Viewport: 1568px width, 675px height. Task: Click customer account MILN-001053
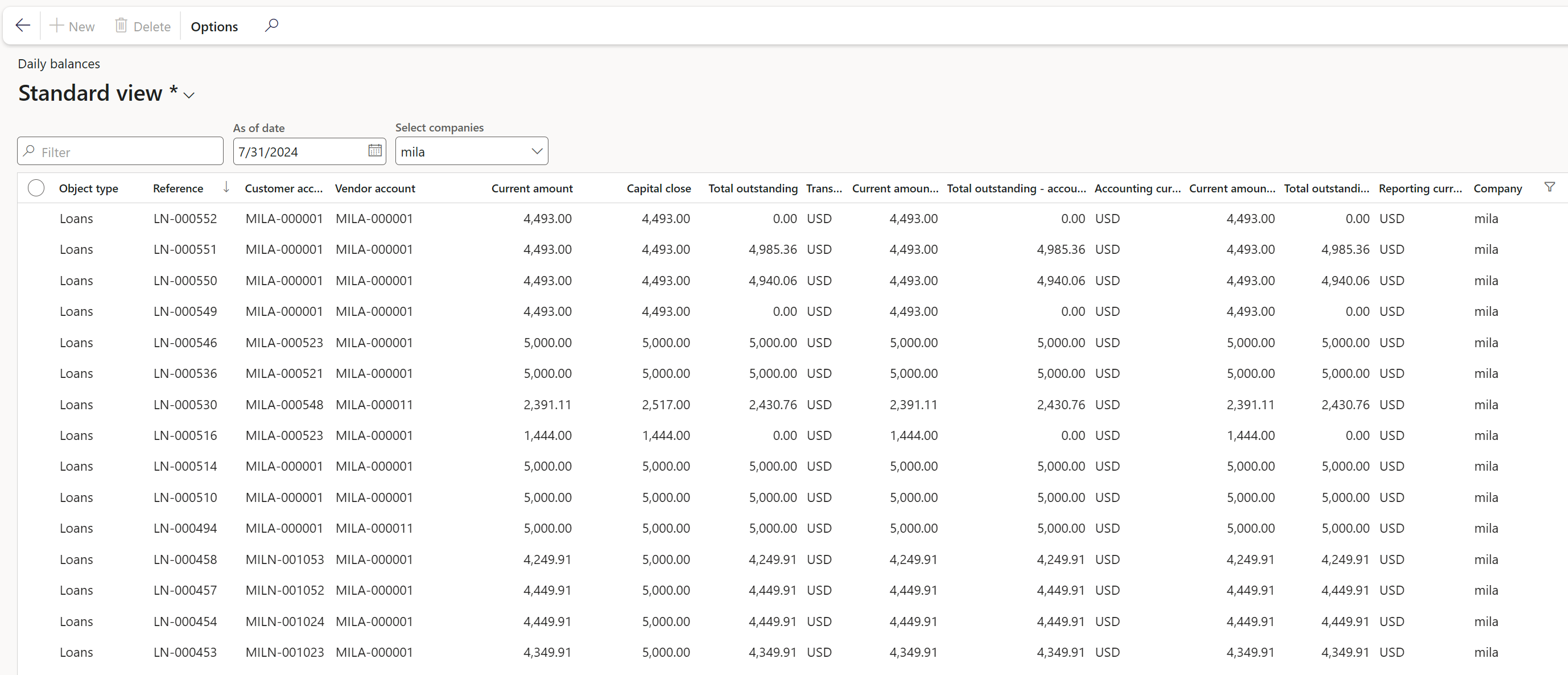[284, 559]
